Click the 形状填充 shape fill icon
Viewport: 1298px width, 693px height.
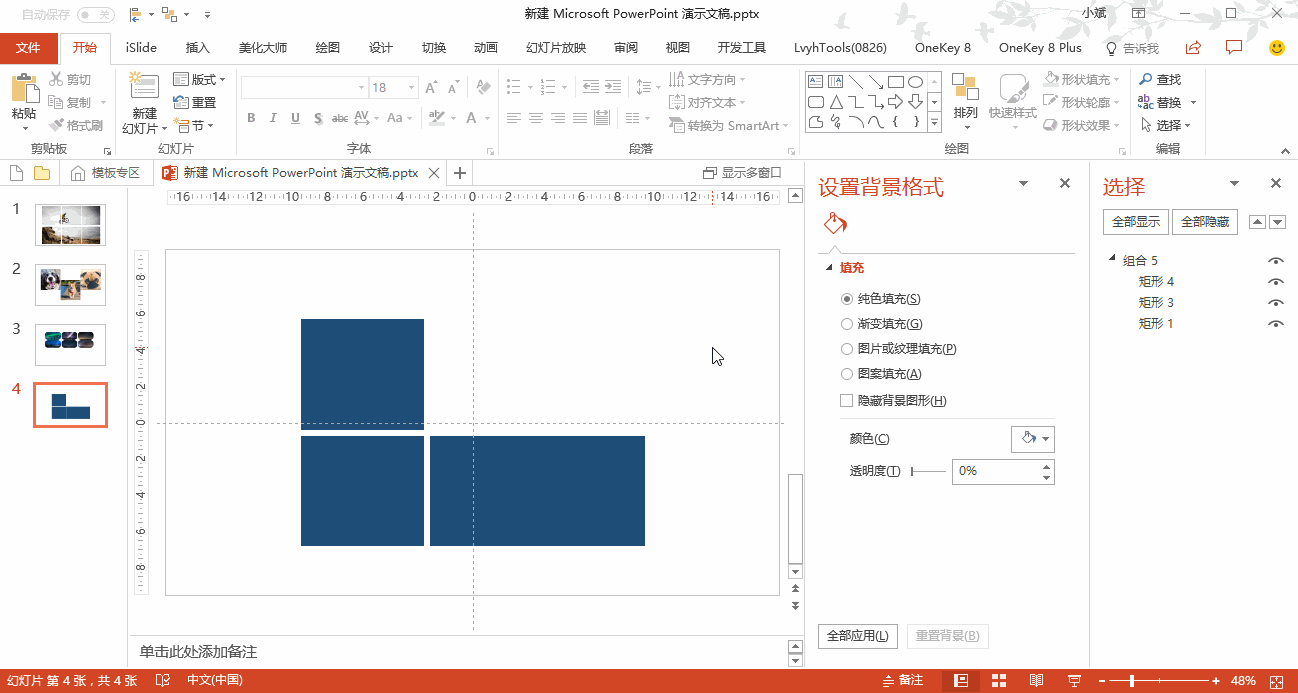1048,77
